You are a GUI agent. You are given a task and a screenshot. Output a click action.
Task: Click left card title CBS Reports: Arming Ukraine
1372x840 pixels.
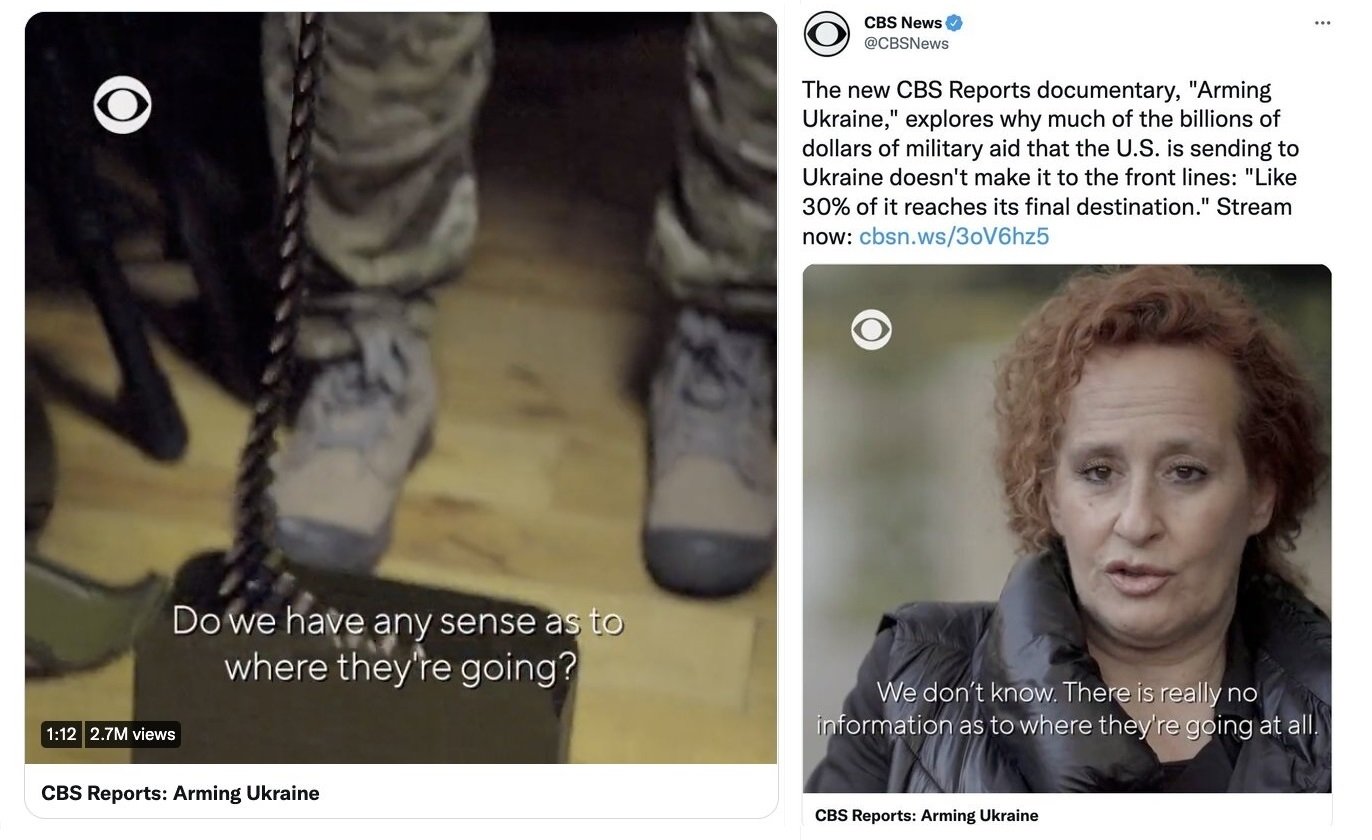[180, 793]
